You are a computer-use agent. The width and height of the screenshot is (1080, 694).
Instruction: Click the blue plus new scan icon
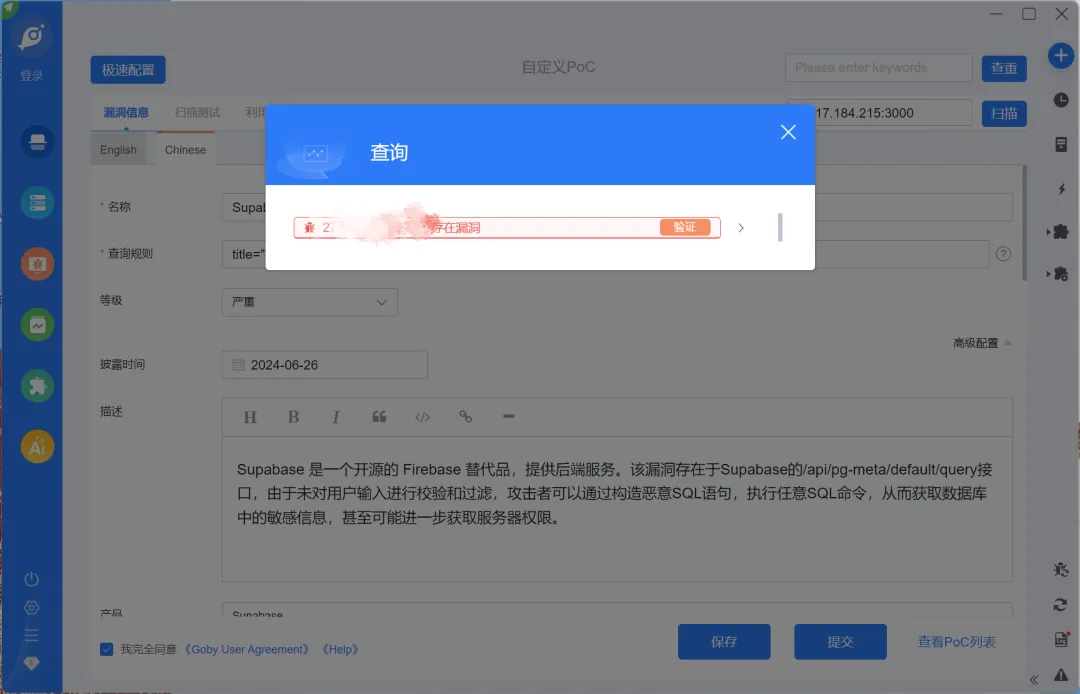[1061, 55]
